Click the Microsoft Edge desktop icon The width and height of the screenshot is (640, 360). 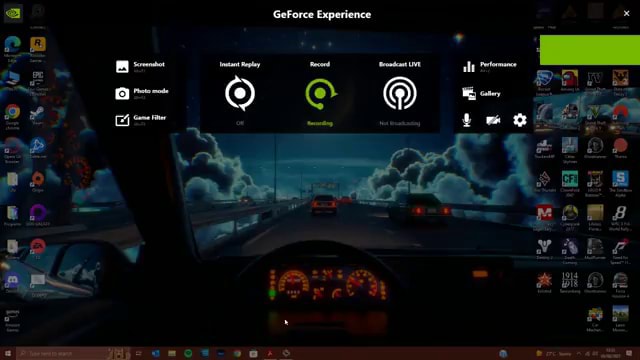pyautogui.click(x=13, y=49)
